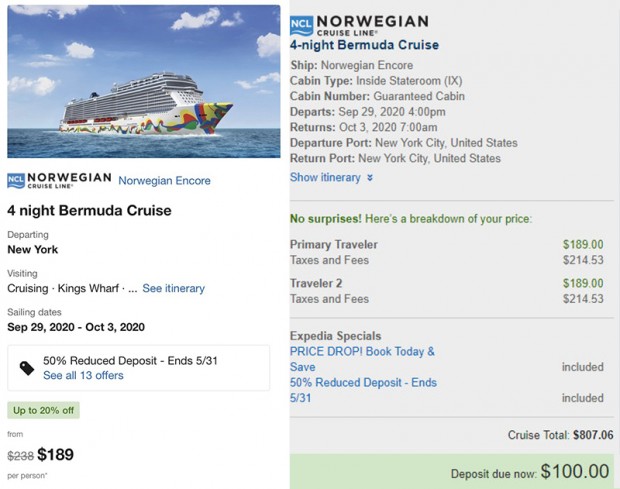Click the price tag icon beside Reduced Deposit
The image size is (620, 489).
coord(27,368)
